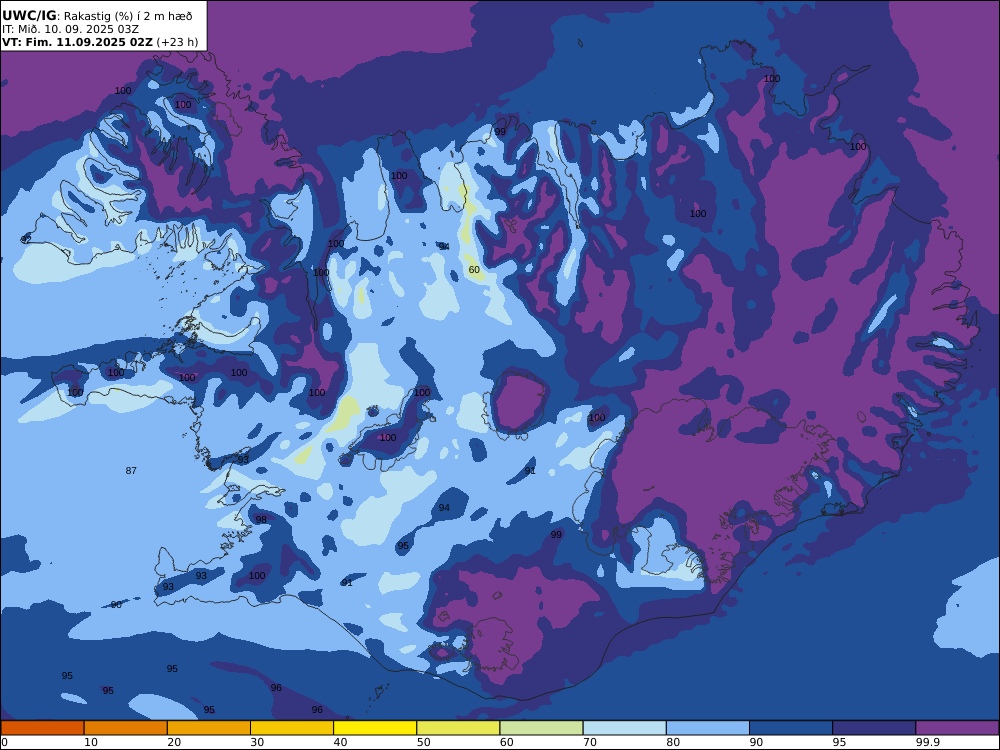This screenshot has height=750, width=1000.
Task: Click the orange 10–20 legend swatch
Action: (126, 728)
